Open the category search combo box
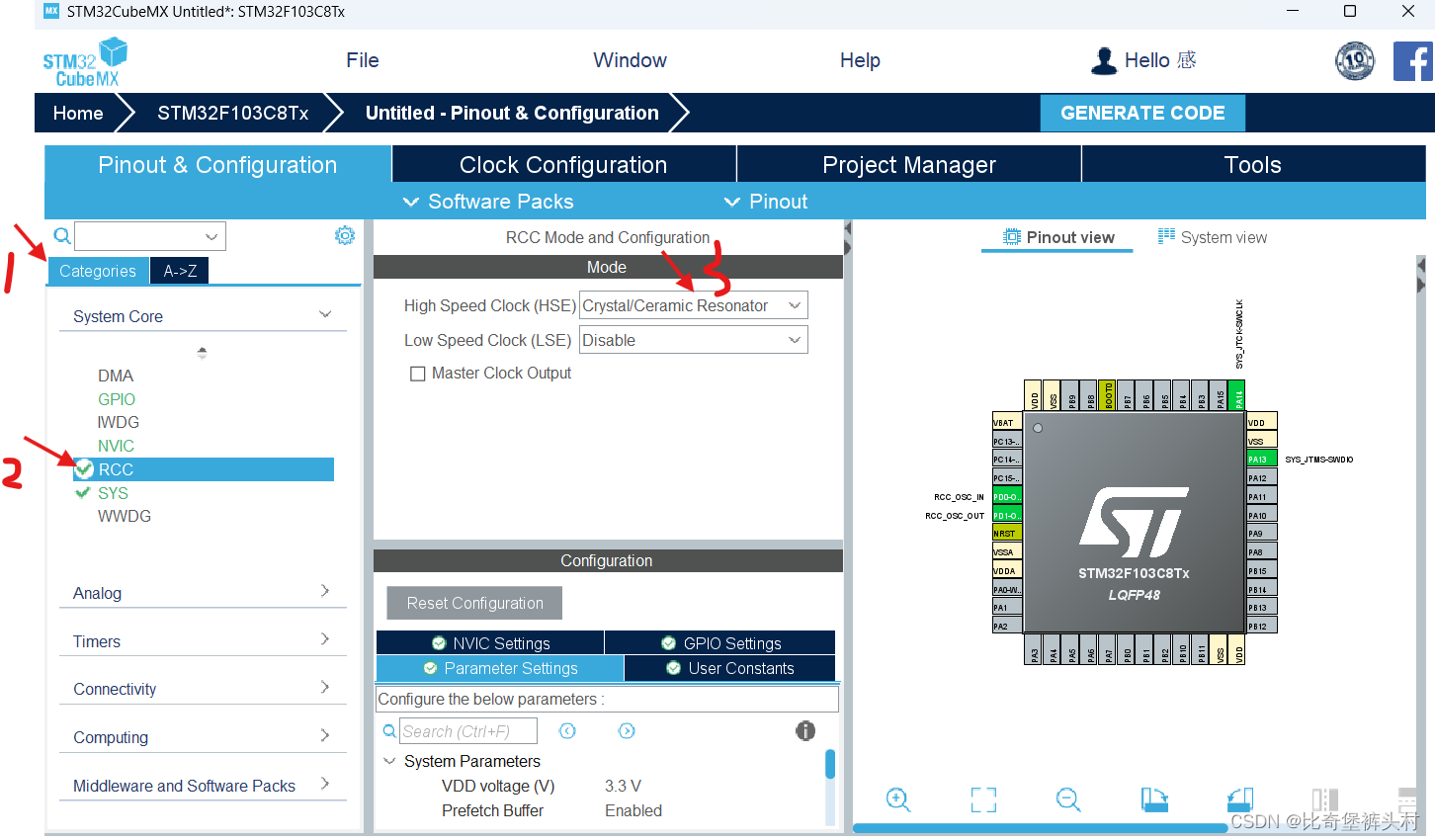The width and height of the screenshot is (1435, 840). tap(150, 236)
